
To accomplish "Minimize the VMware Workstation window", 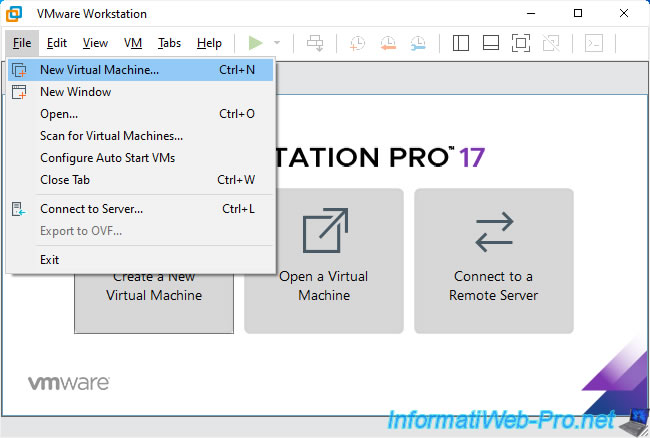I will click(x=531, y=13).
